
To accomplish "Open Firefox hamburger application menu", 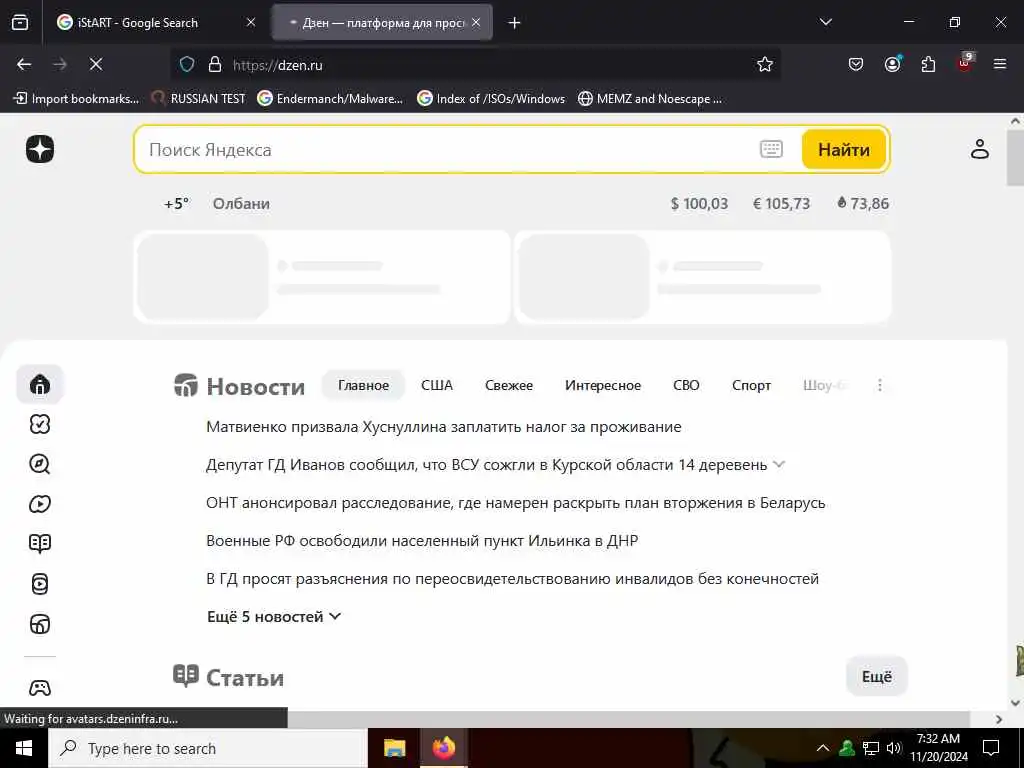I will point(1000,64).
